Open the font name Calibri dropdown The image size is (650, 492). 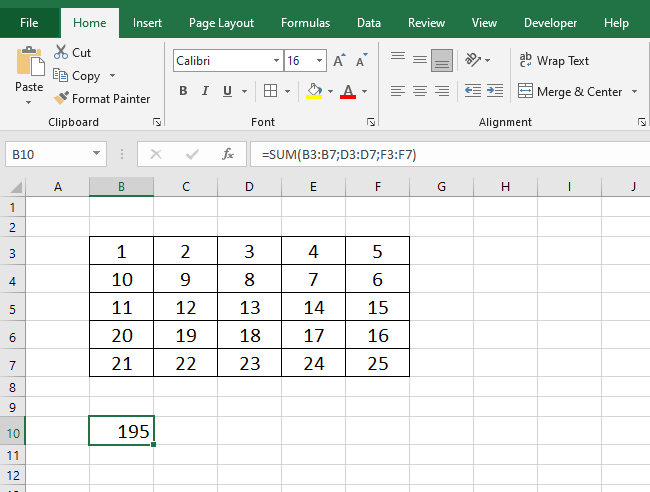[274, 61]
